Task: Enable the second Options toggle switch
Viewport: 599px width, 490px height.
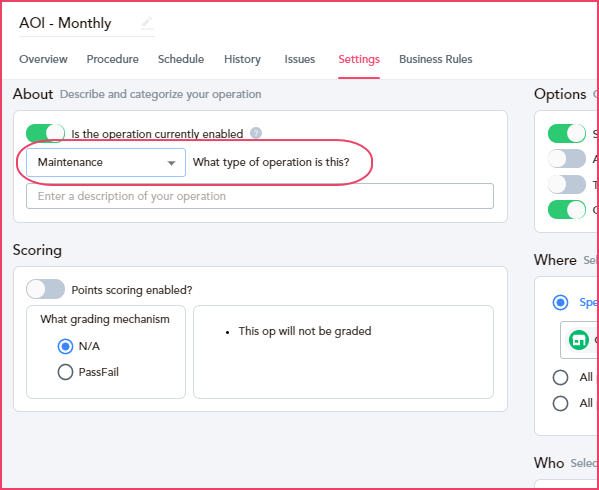Action: (567, 158)
